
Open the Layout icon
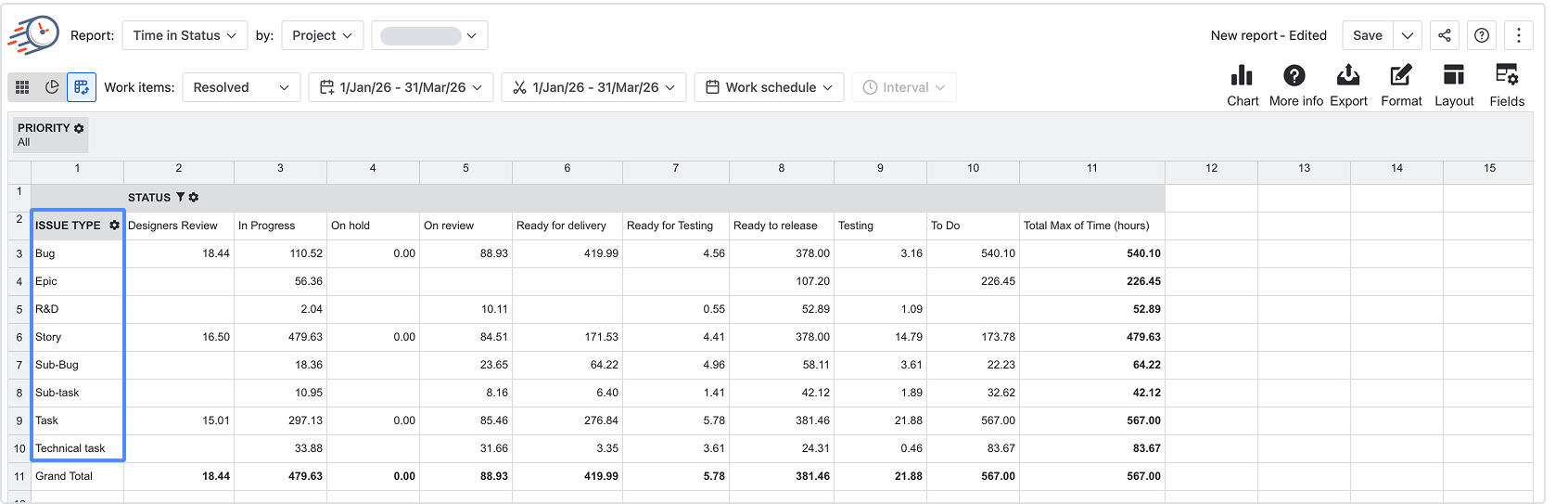[1454, 75]
